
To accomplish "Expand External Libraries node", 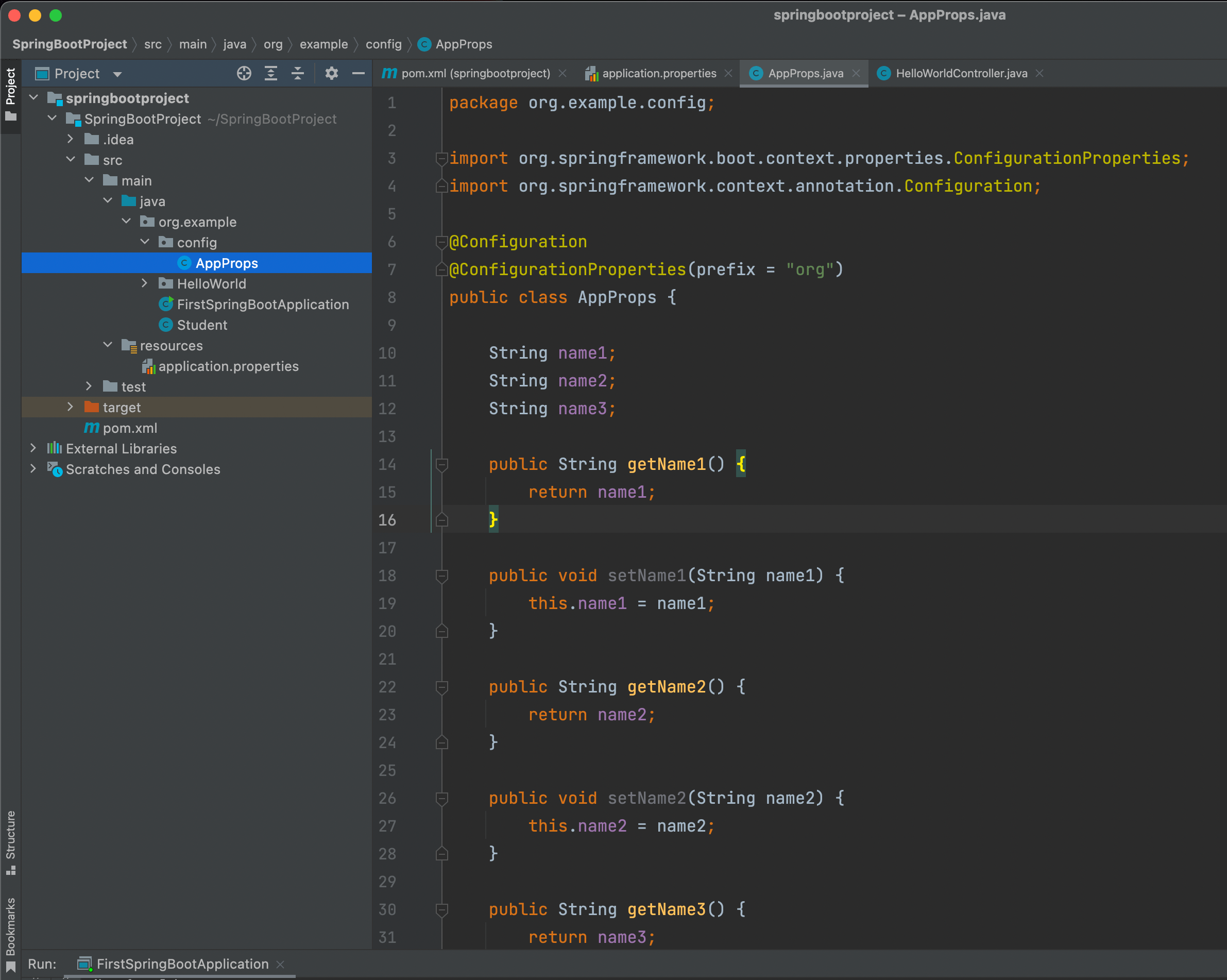I will point(33,448).
